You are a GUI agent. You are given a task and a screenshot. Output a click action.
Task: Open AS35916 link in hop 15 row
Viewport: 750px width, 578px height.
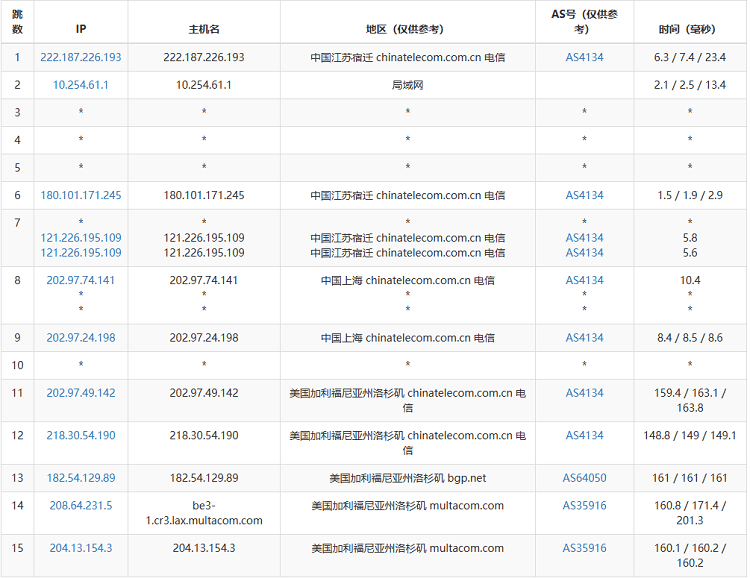tap(585, 548)
